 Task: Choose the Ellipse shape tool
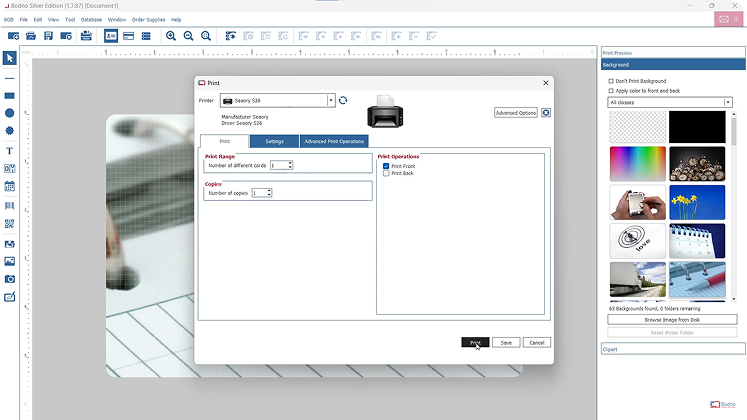[x=9, y=113]
